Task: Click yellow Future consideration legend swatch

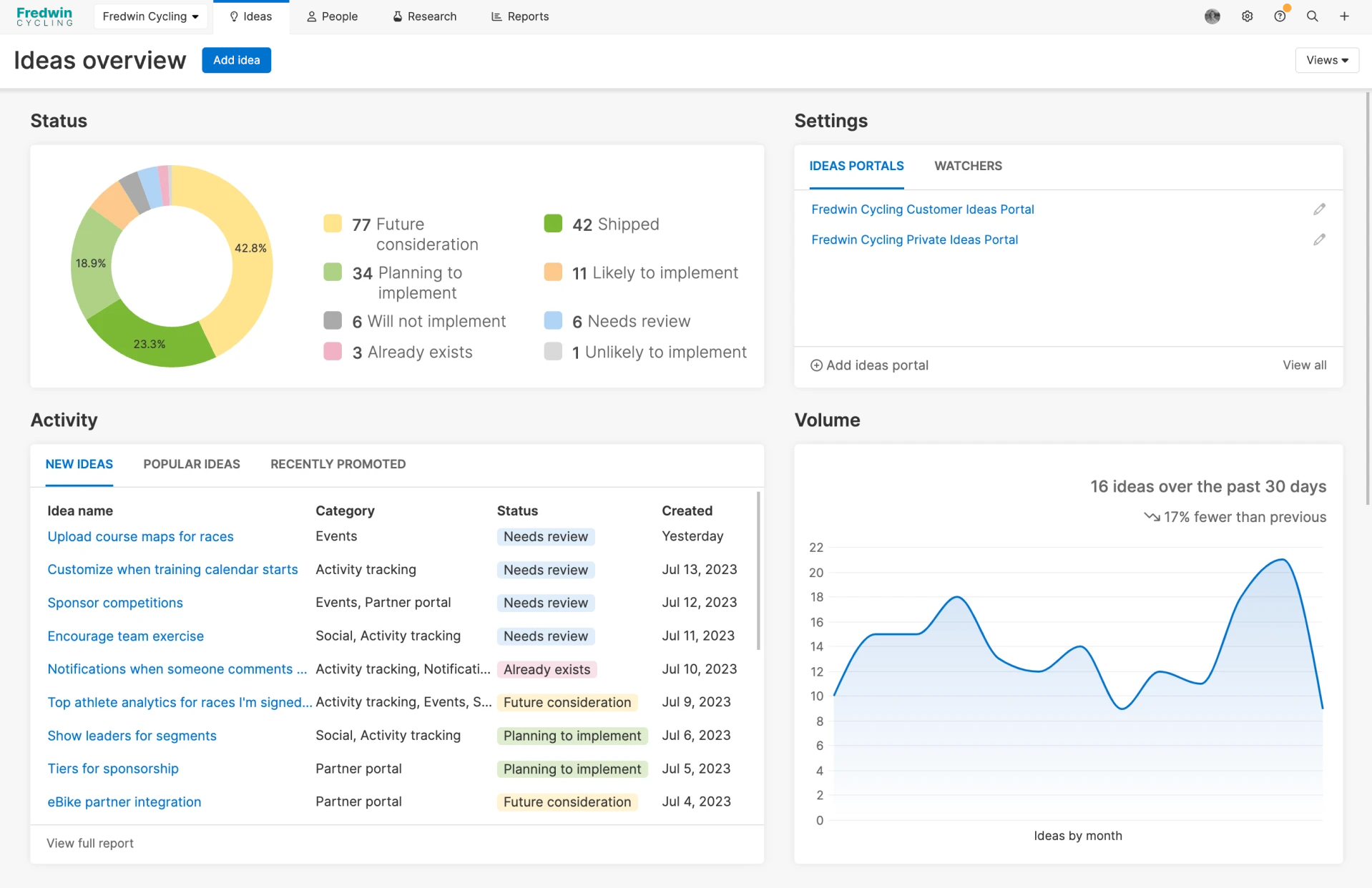Action: tap(333, 223)
